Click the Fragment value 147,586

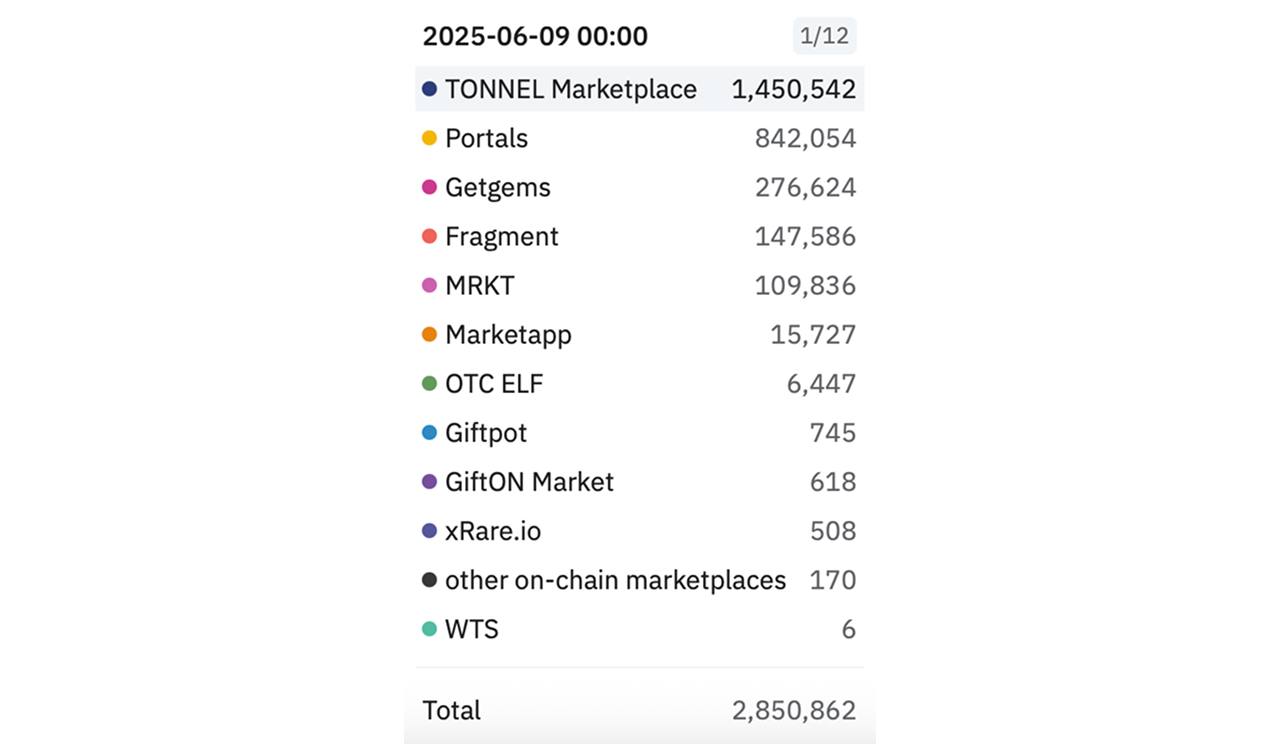click(x=805, y=236)
